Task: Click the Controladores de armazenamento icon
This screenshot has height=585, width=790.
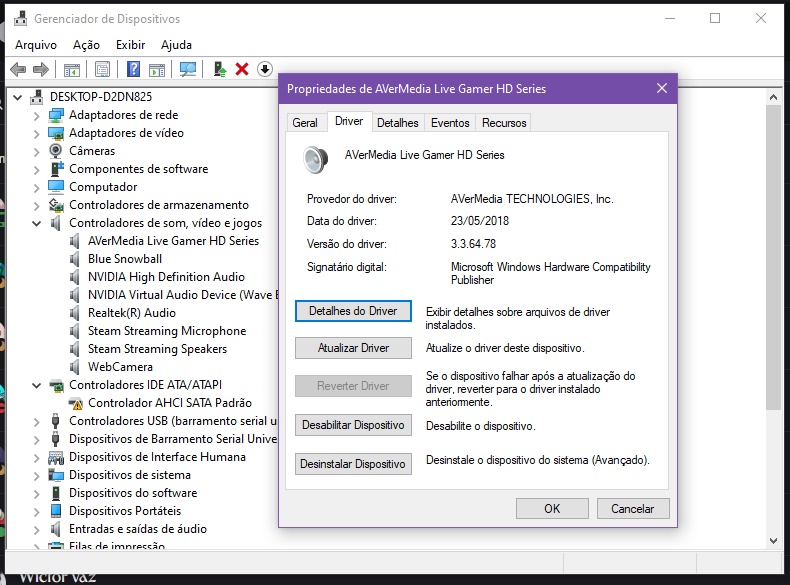Action: tap(56, 205)
